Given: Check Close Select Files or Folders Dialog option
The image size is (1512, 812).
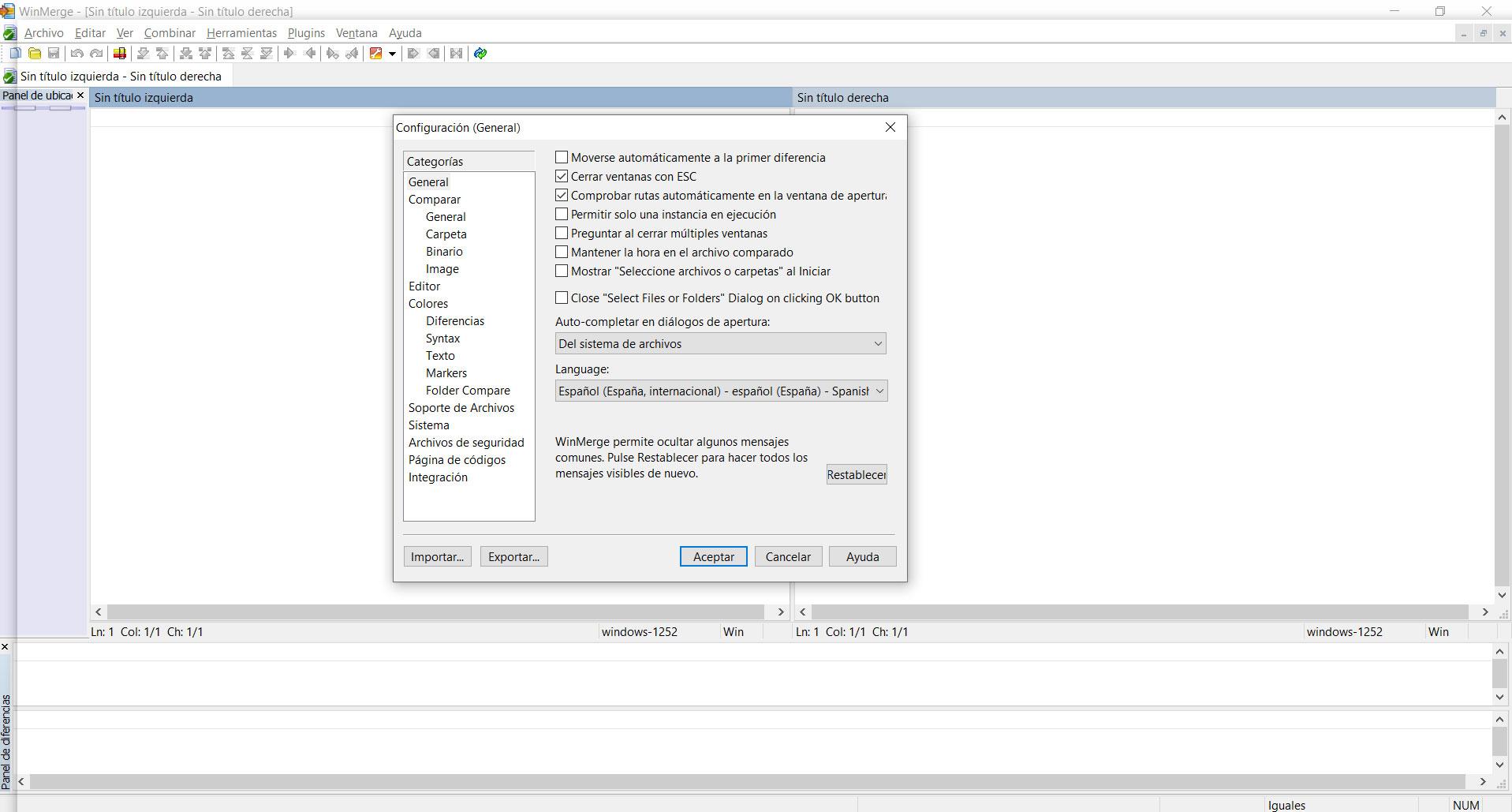Looking at the screenshot, I should click(562, 297).
